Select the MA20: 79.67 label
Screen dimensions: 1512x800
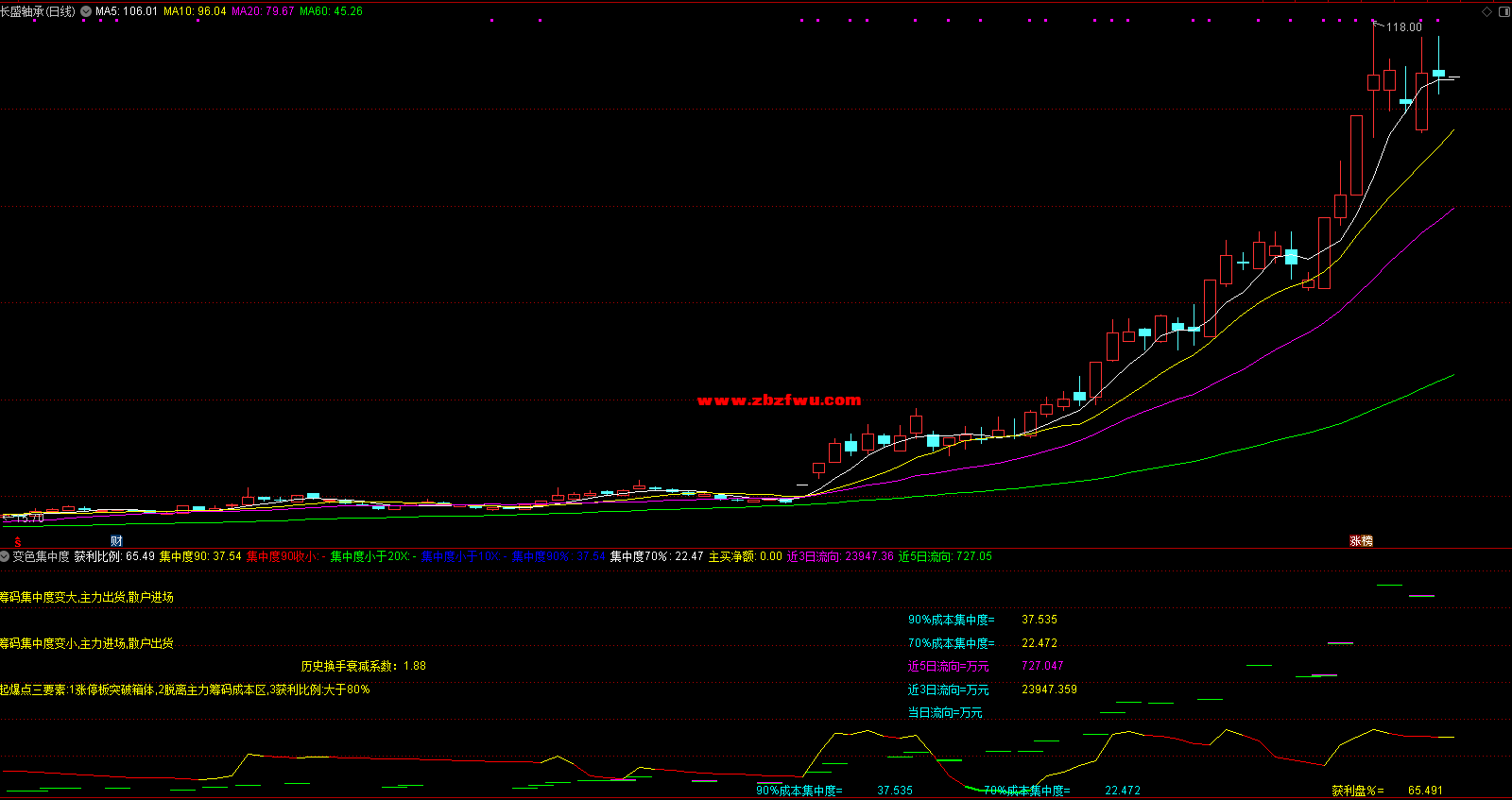[263, 11]
